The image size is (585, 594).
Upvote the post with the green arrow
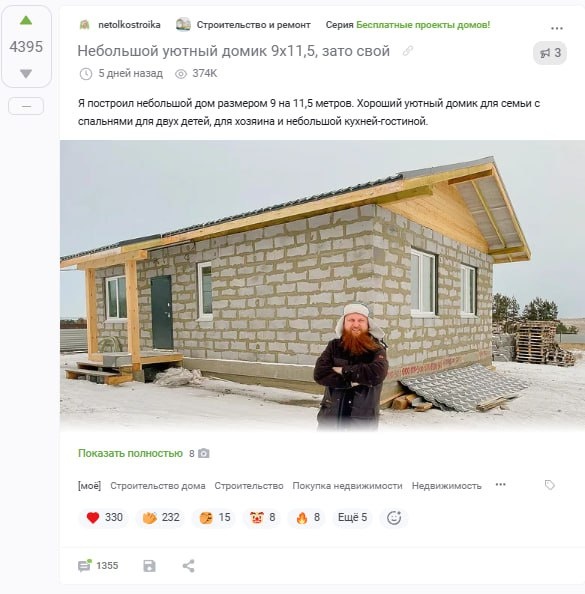click(26, 20)
